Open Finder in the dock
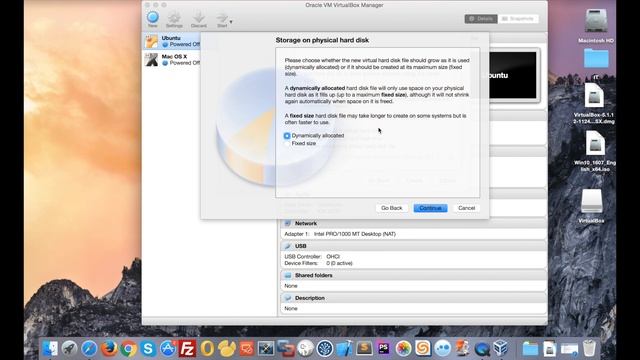 (50, 348)
